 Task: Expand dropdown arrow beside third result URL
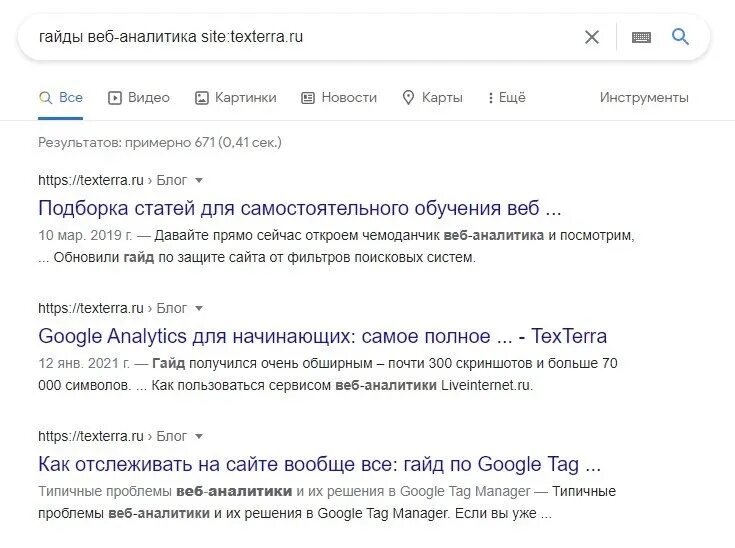pyautogui.click(x=199, y=437)
